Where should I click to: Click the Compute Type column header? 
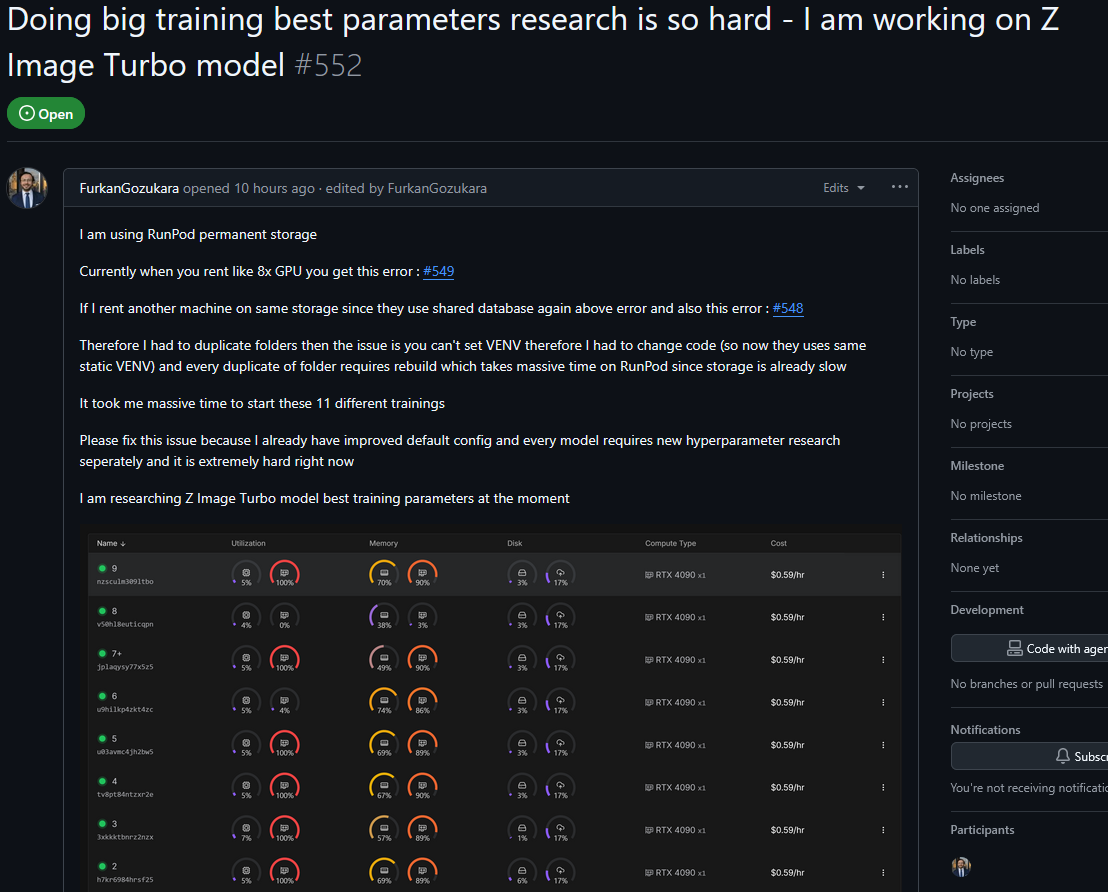click(670, 544)
